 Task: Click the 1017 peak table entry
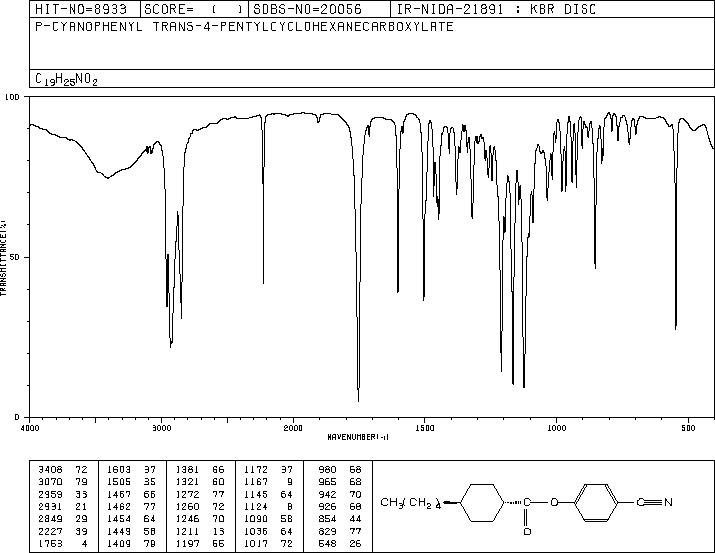[269, 544]
